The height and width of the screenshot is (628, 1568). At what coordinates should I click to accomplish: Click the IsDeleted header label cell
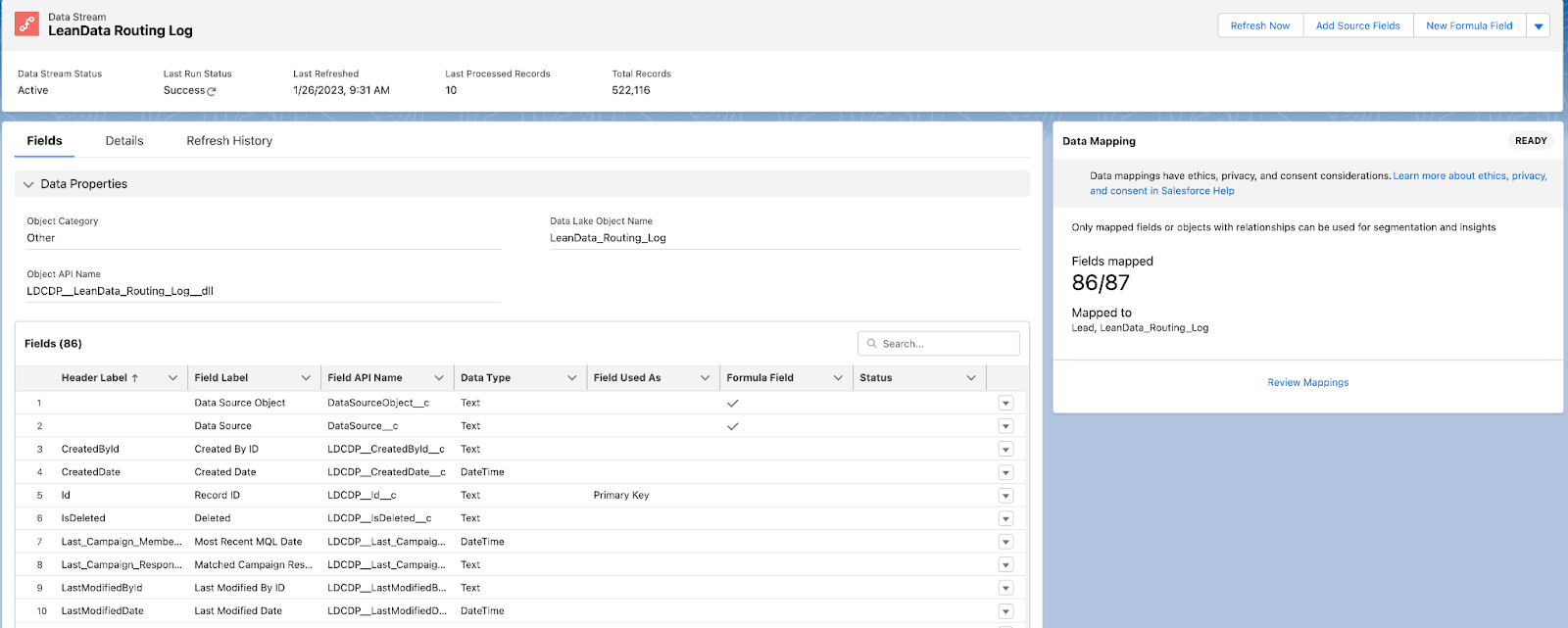pyautogui.click(x=83, y=518)
